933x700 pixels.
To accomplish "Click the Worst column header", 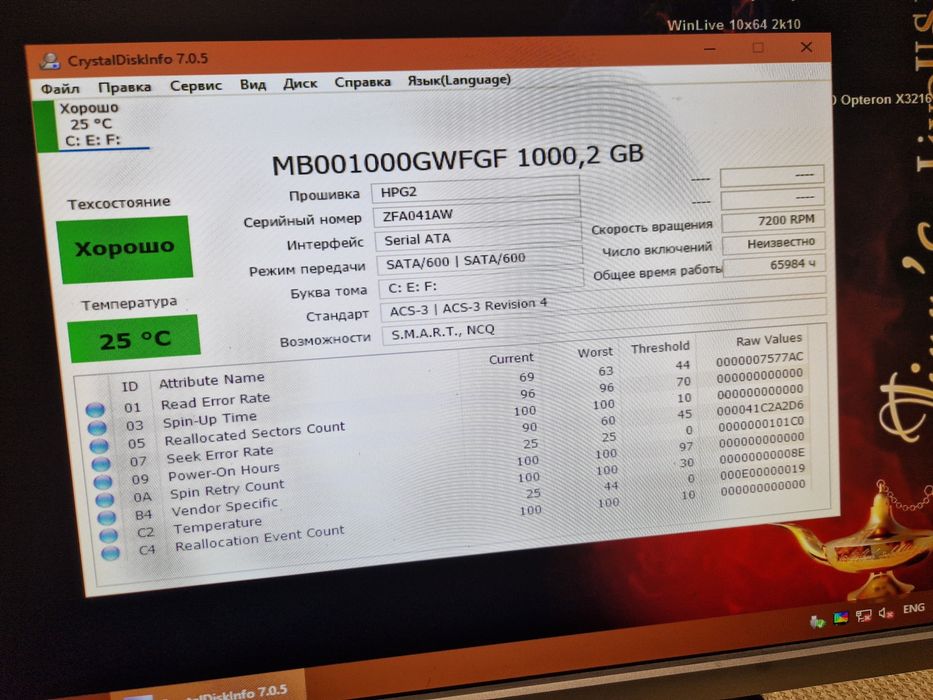I will (x=595, y=352).
